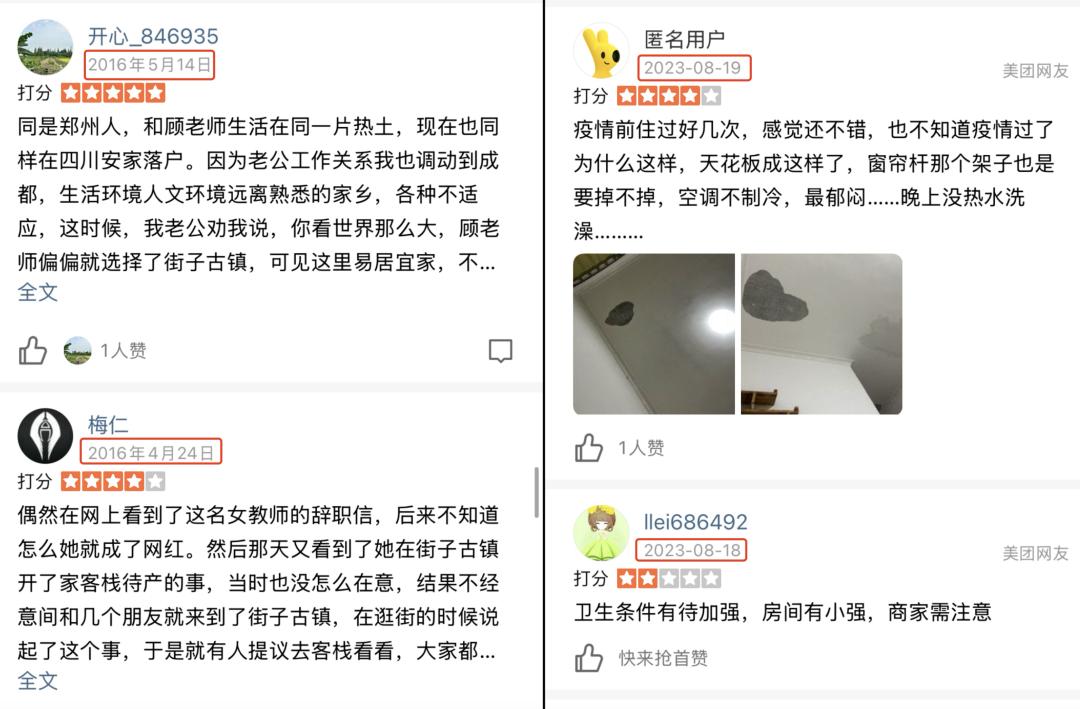Click 快来抢首赞 text under llei686492's review

click(x=663, y=658)
